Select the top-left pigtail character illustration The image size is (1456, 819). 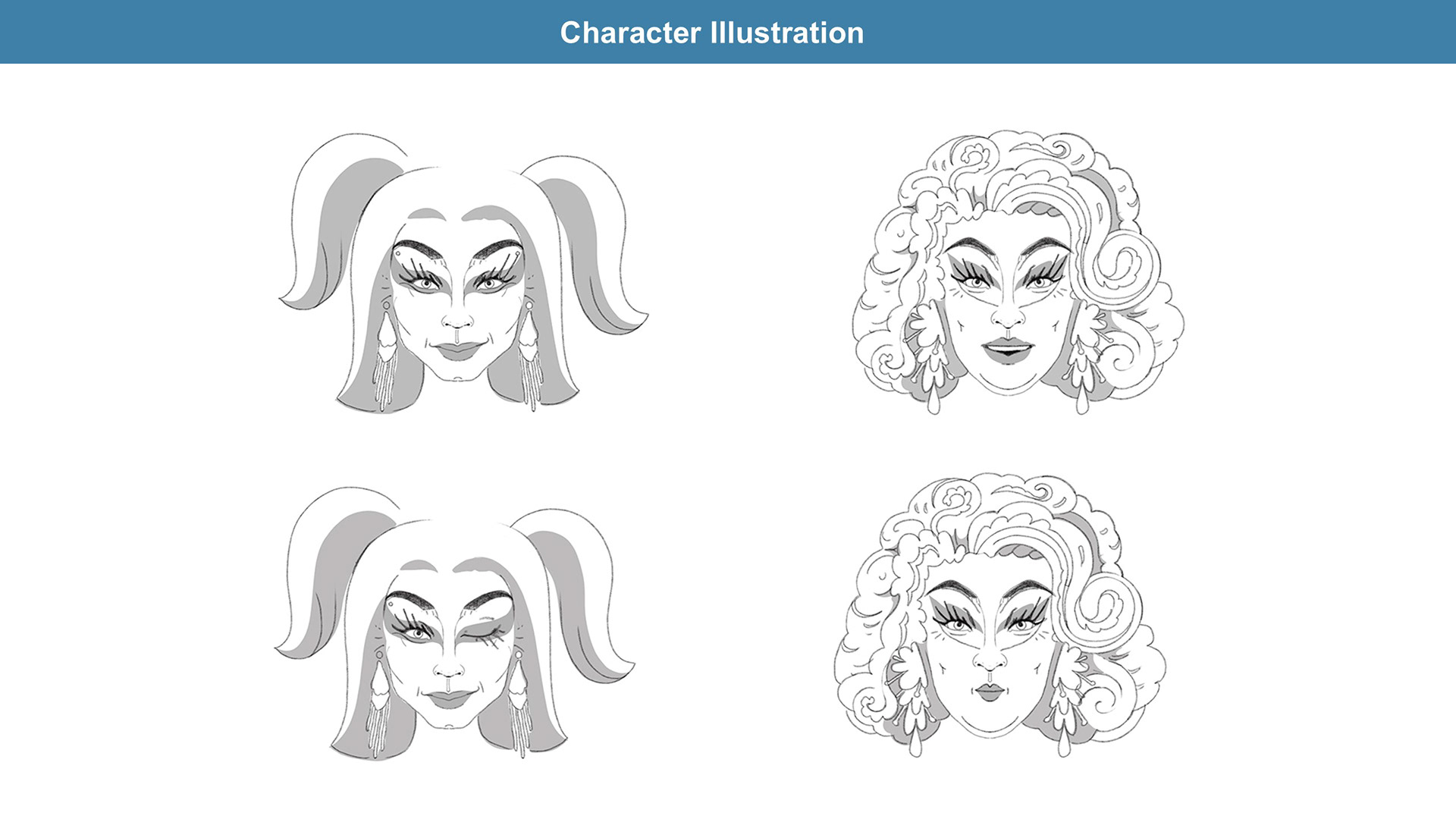463,273
